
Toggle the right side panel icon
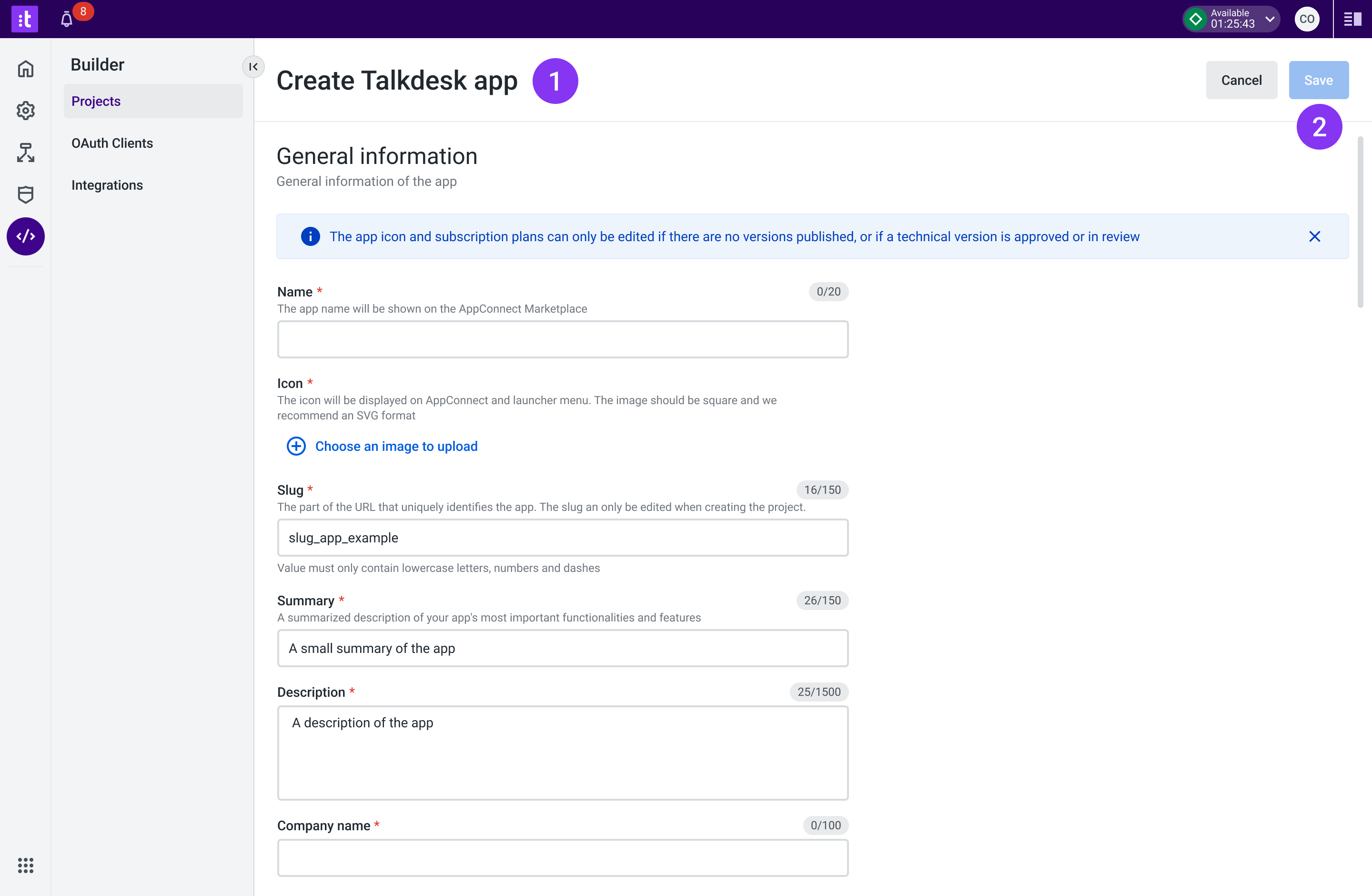[x=1352, y=19]
